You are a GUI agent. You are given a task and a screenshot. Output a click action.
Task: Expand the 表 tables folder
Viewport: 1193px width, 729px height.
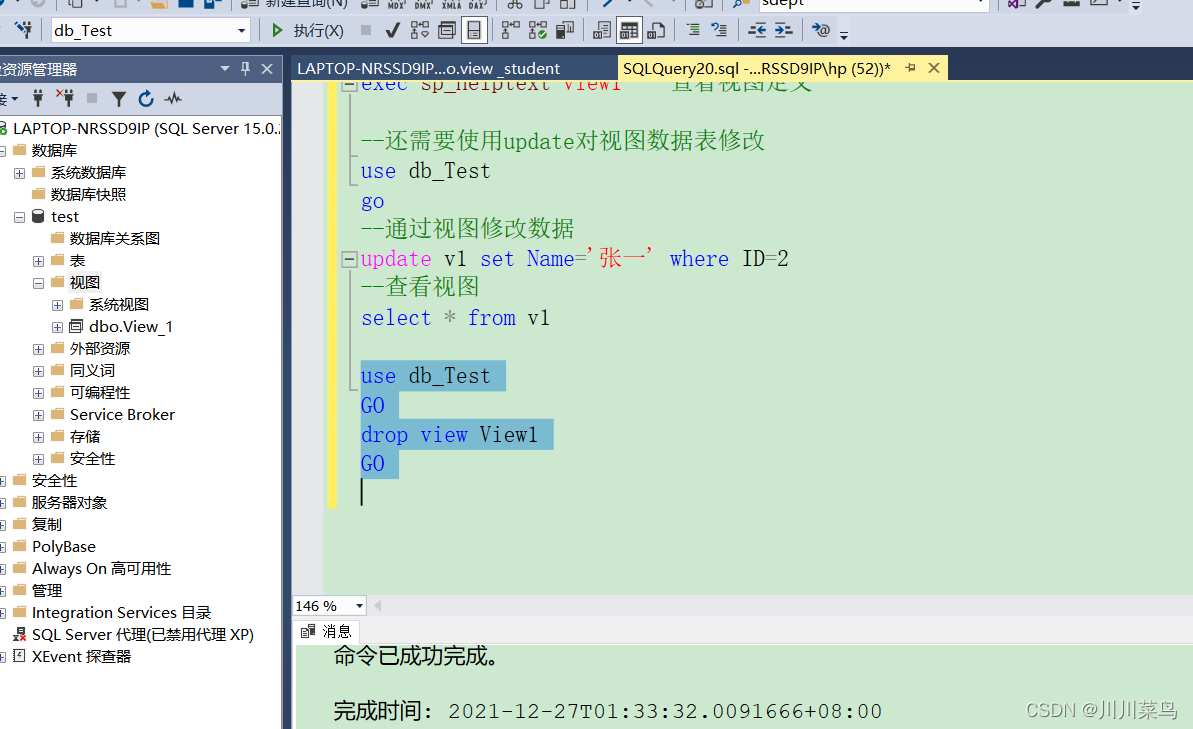click(38, 261)
